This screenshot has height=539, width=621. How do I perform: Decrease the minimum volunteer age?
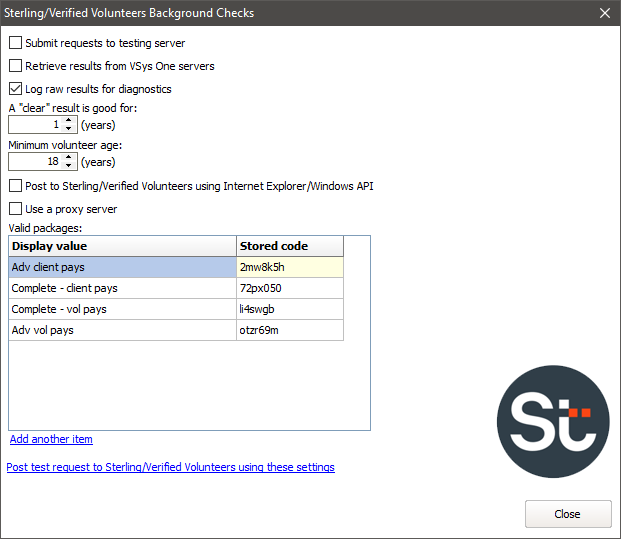point(69,166)
